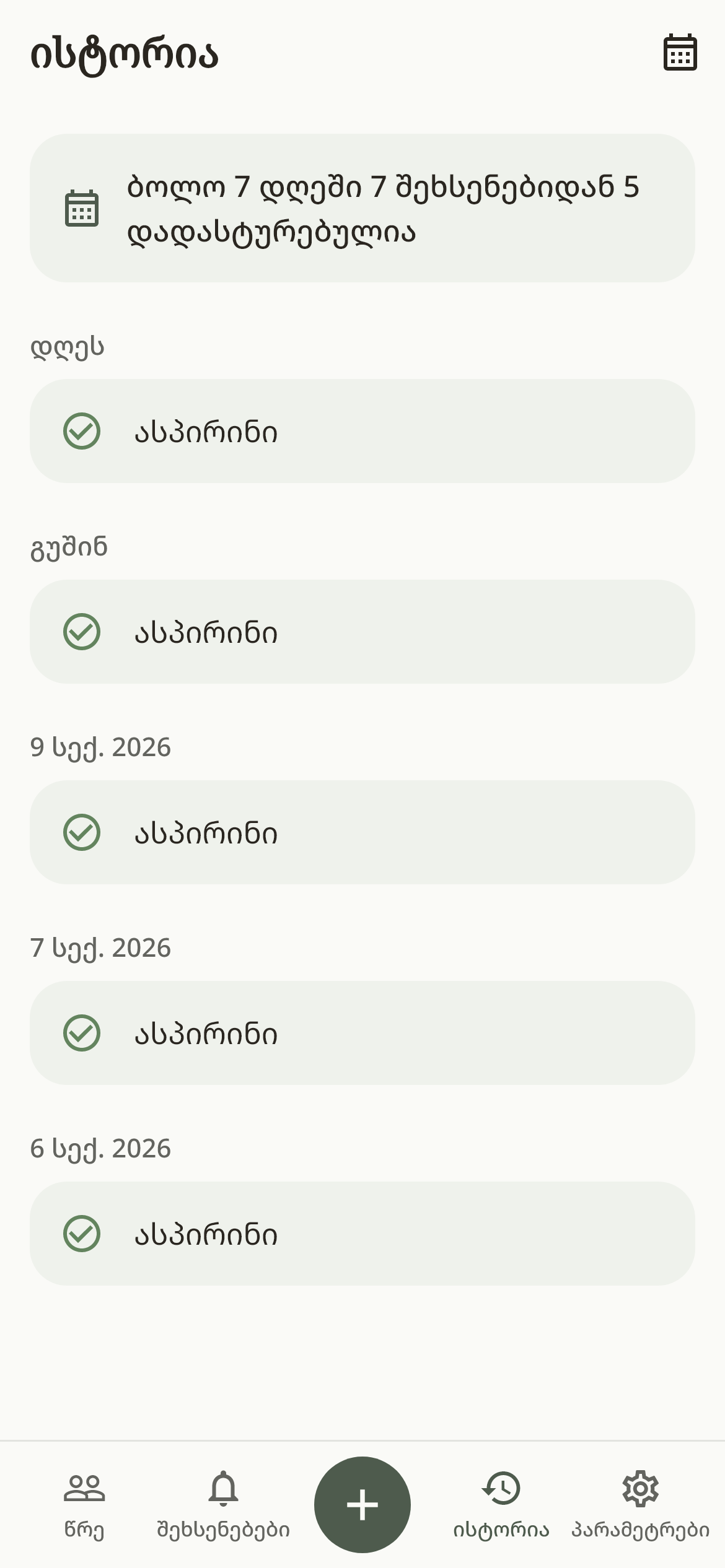Click the settings gear icon
The image size is (725, 1568).
point(640,1489)
